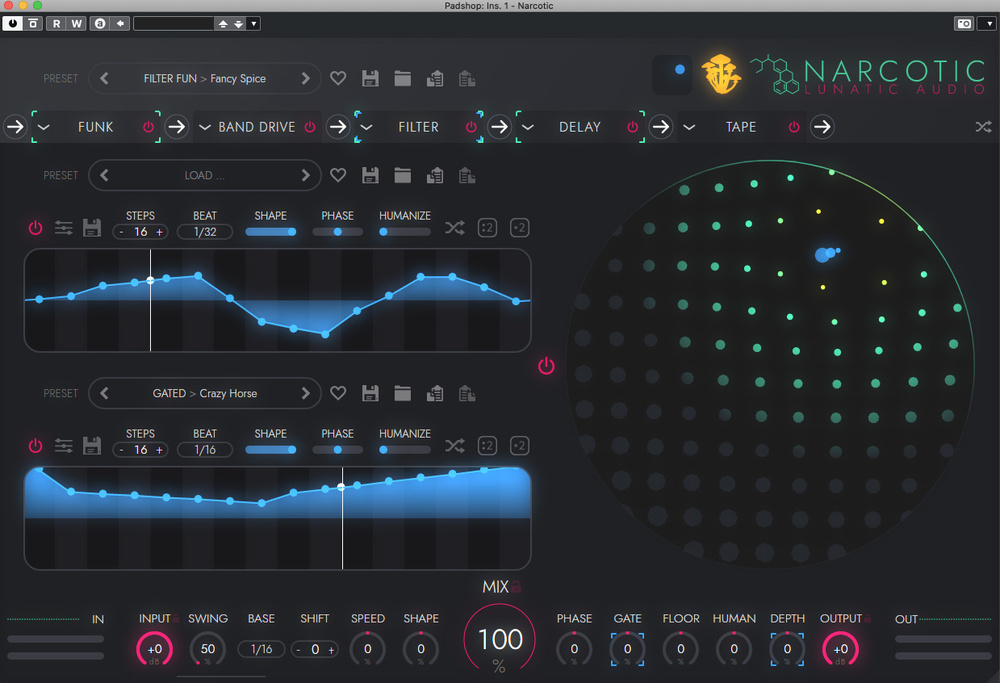
Task: Select the DELAY module slot
Action: pos(580,127)
